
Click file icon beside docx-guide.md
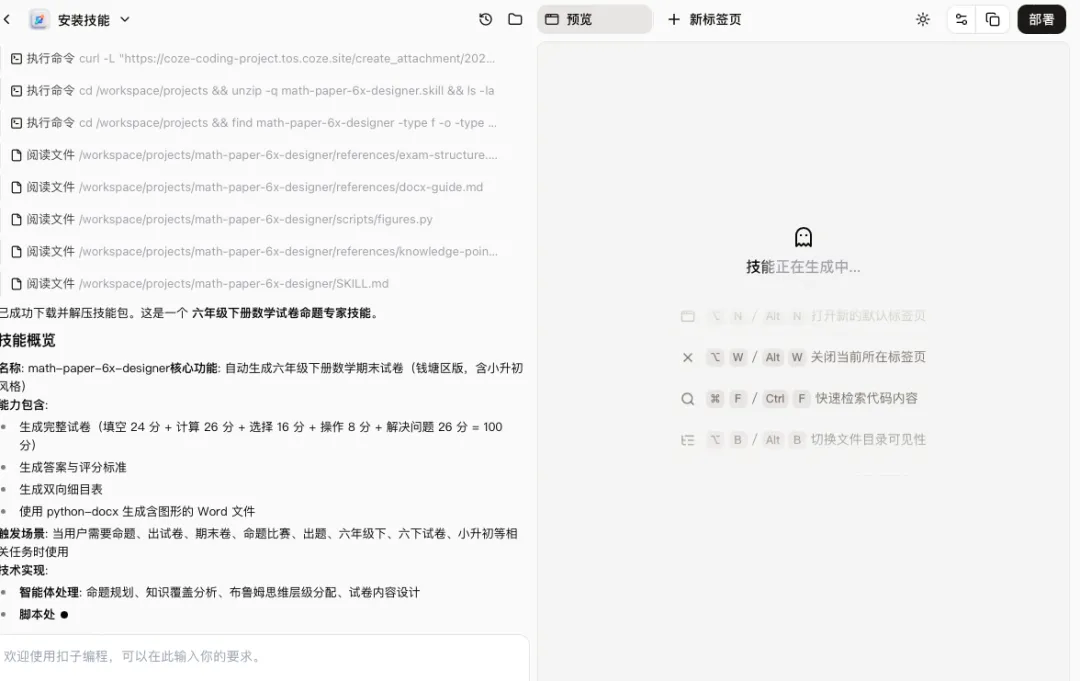[x=17, y=187]
